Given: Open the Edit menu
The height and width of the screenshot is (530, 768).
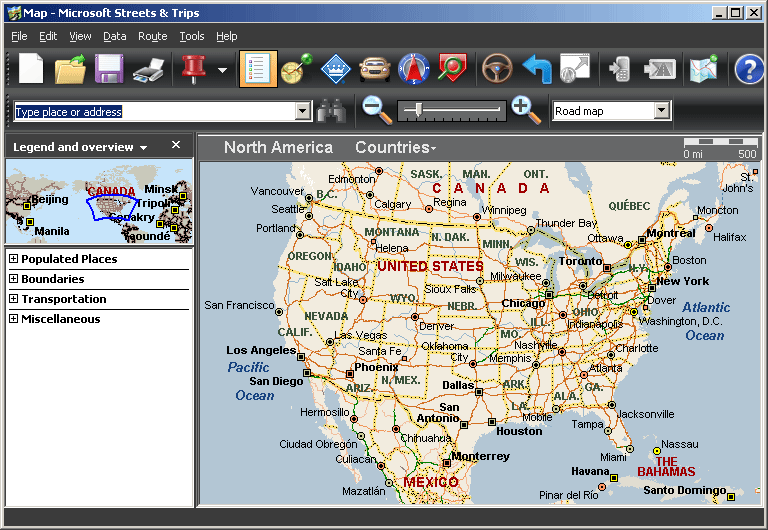Looking at the screenshot, I should point(48,36).
